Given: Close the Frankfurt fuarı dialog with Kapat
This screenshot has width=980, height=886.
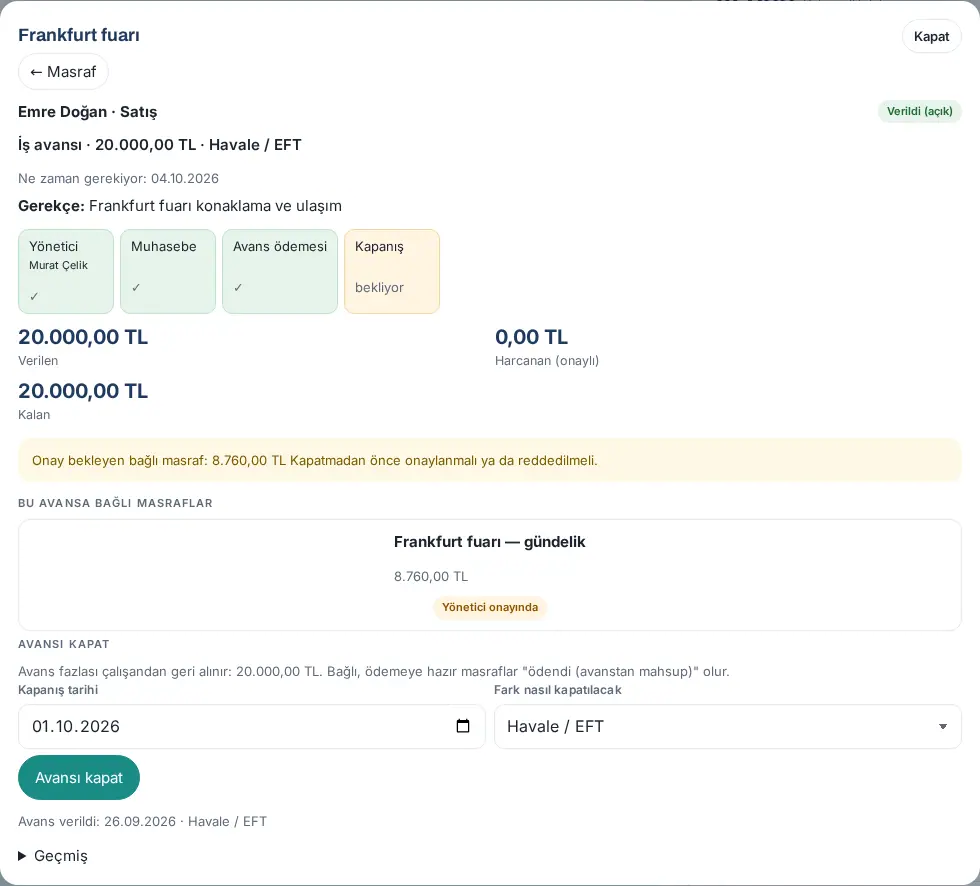Looking at the screenshot, I should click(931, 36).
